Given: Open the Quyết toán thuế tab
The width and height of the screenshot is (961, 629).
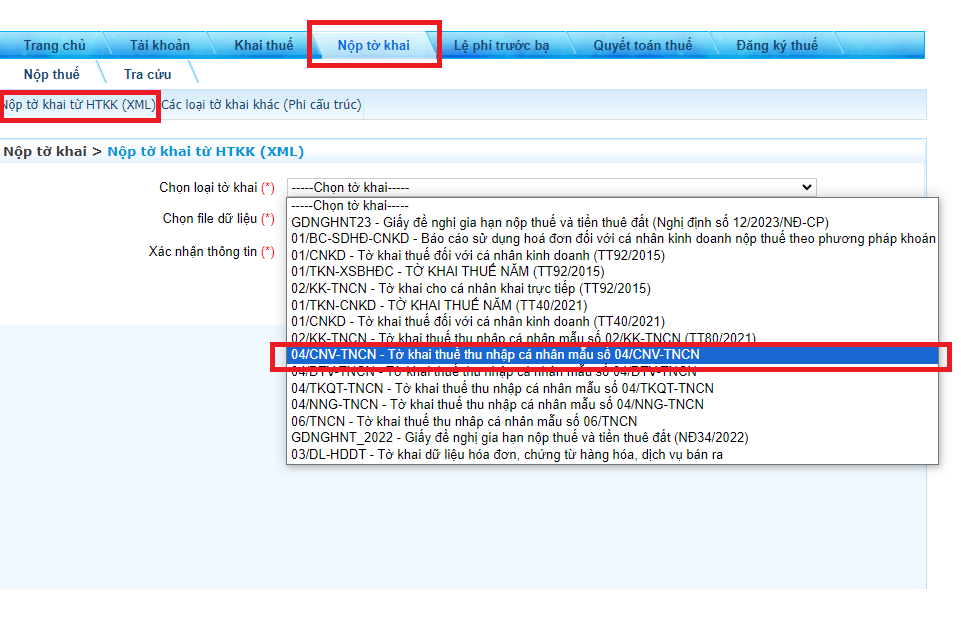Looking at the screenshot, I should click(x=642, y=46).
